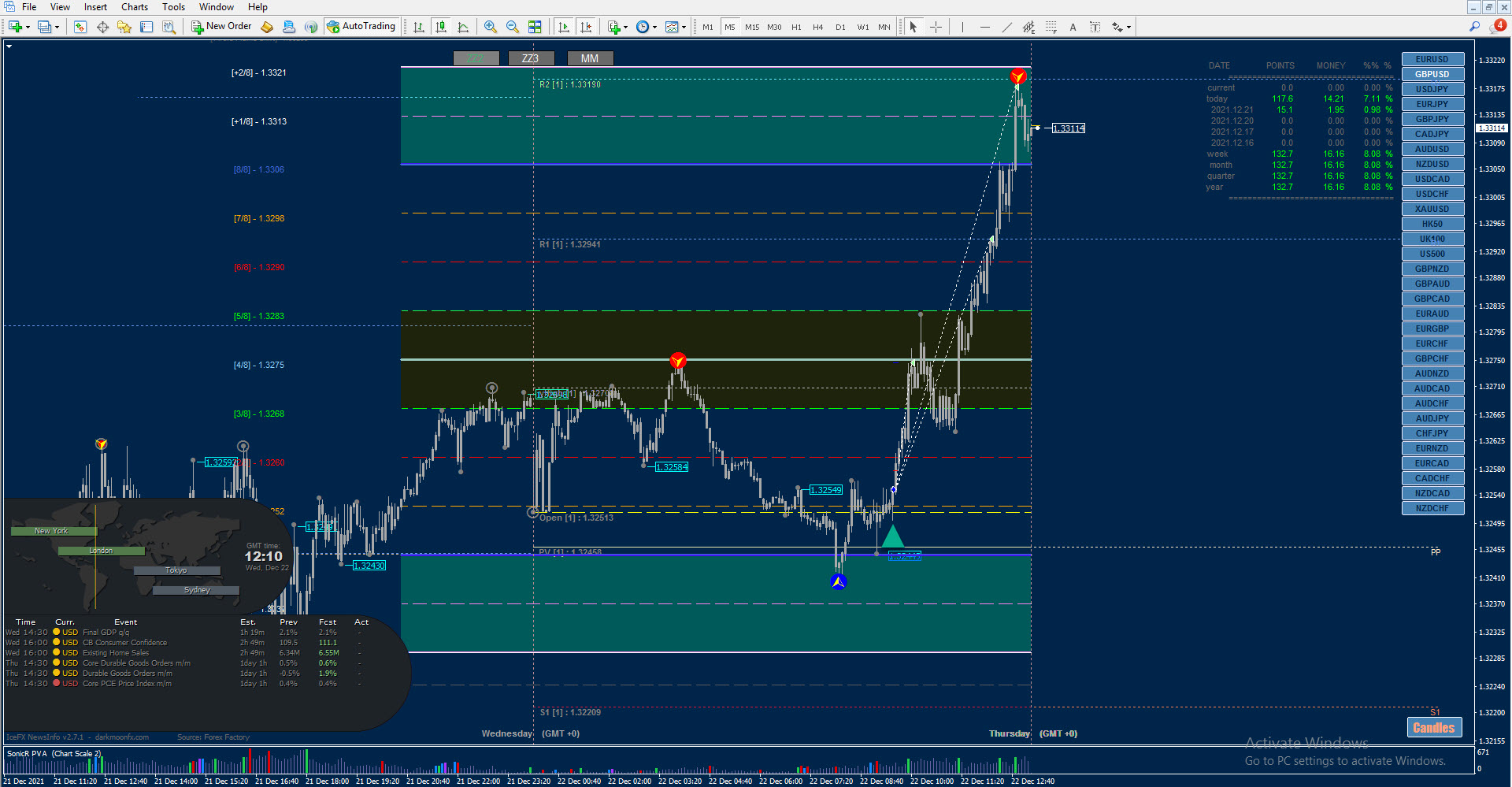1512x787 pixels.
Task: Toggle AutoTrading on or off
Action: click(x=361, y=27)
